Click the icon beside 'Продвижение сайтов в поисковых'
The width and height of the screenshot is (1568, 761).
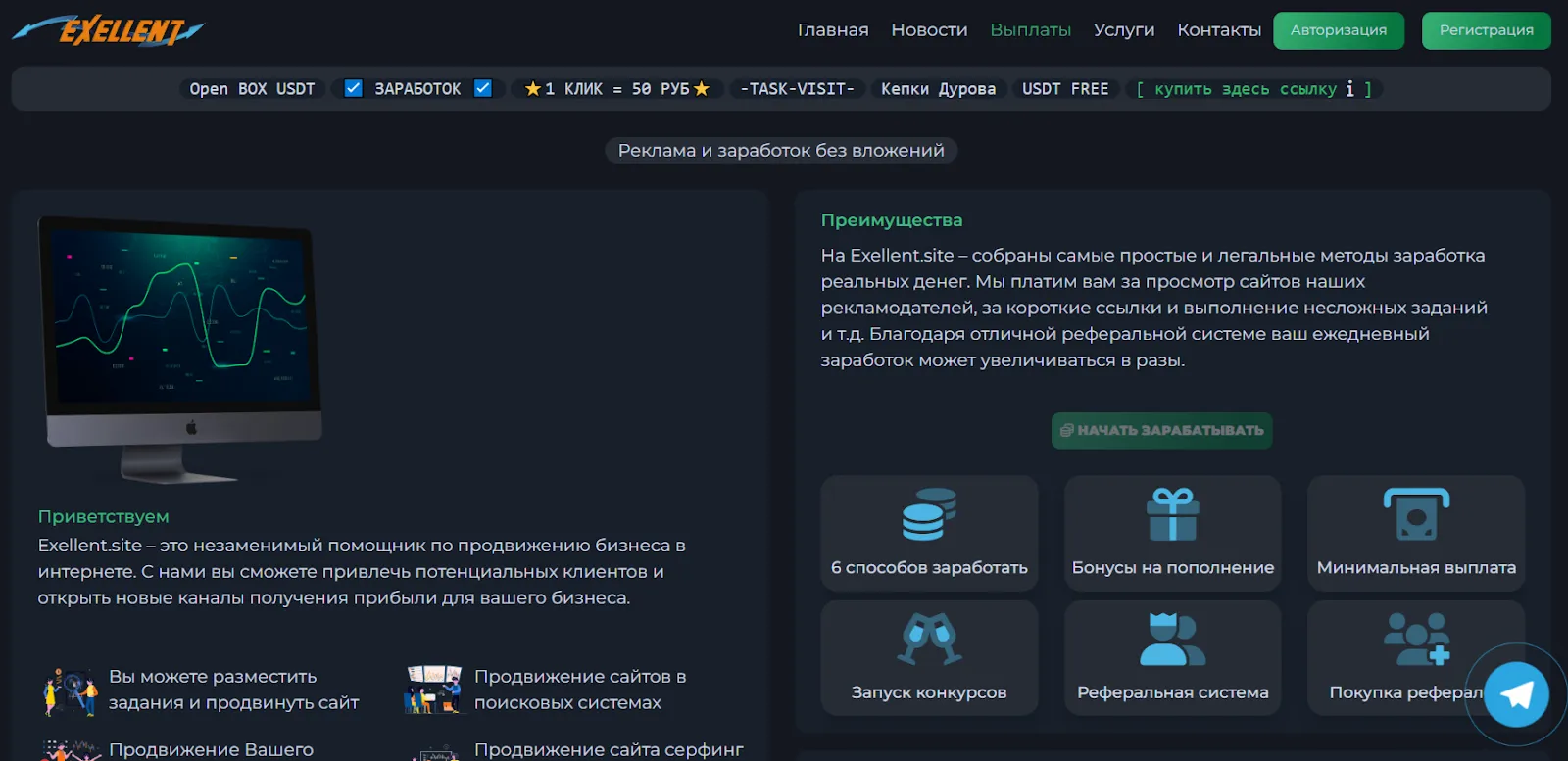(433, 690)
